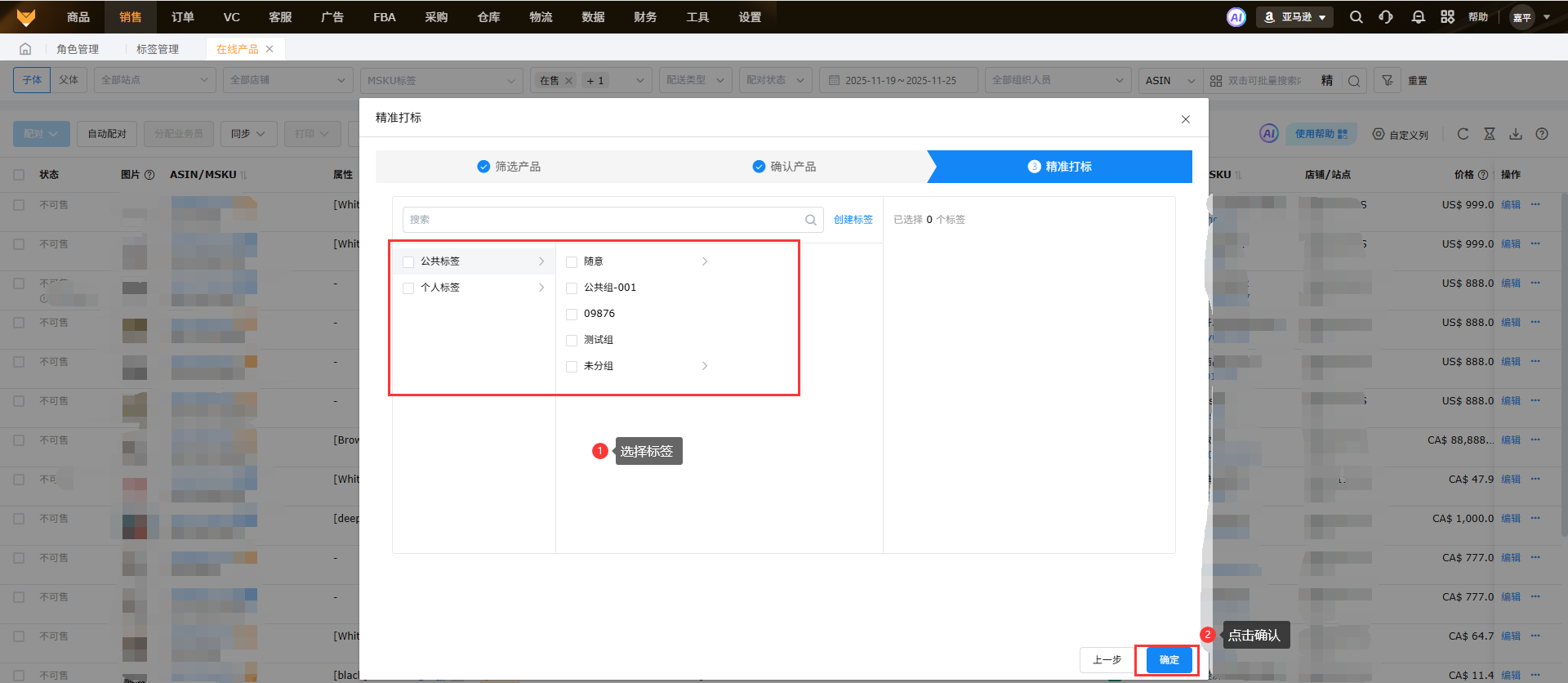Open the global search magnifier in top bar

(1356, 17)
